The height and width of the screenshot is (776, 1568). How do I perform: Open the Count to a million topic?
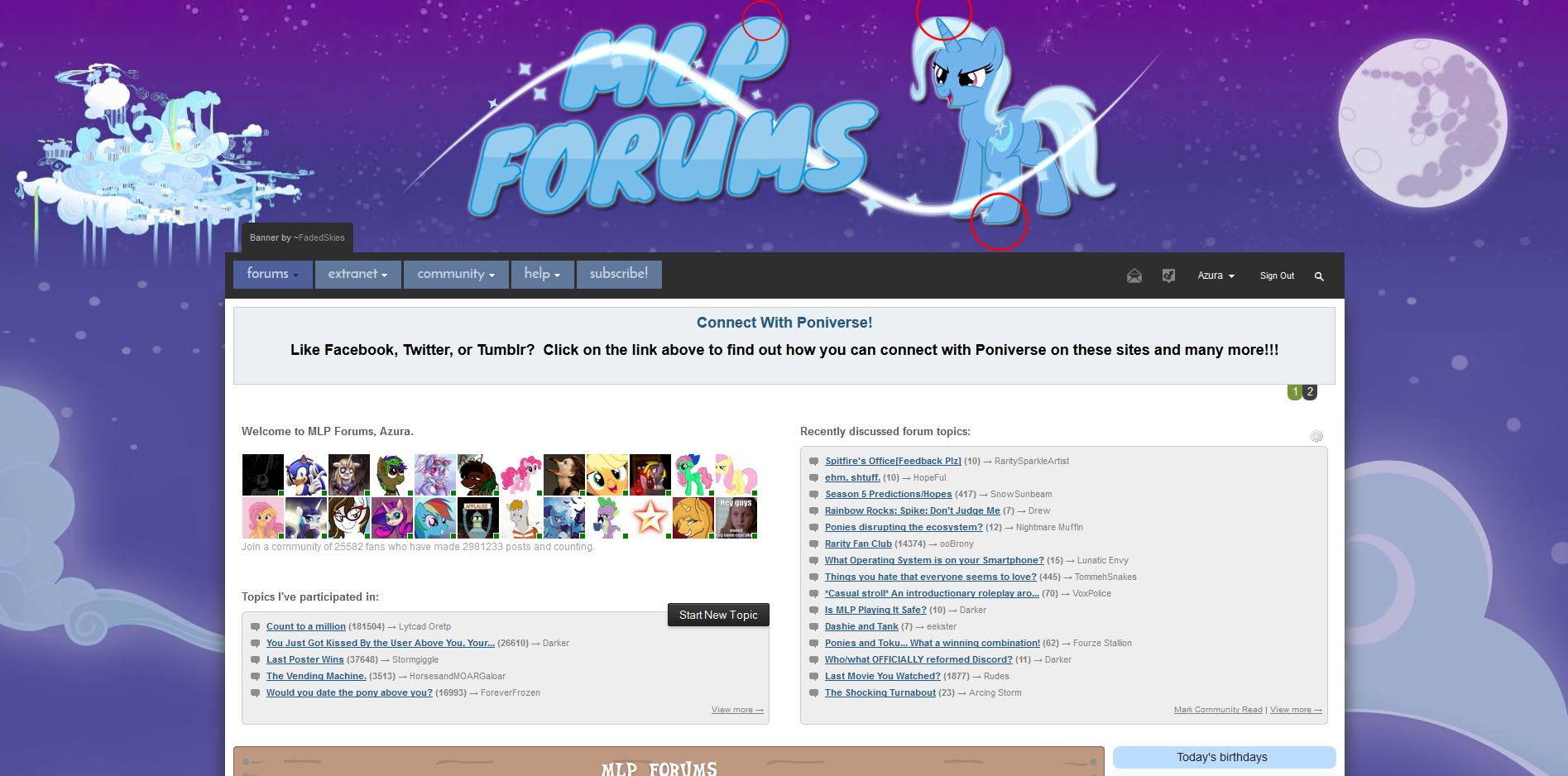click(x=306, y=627)
